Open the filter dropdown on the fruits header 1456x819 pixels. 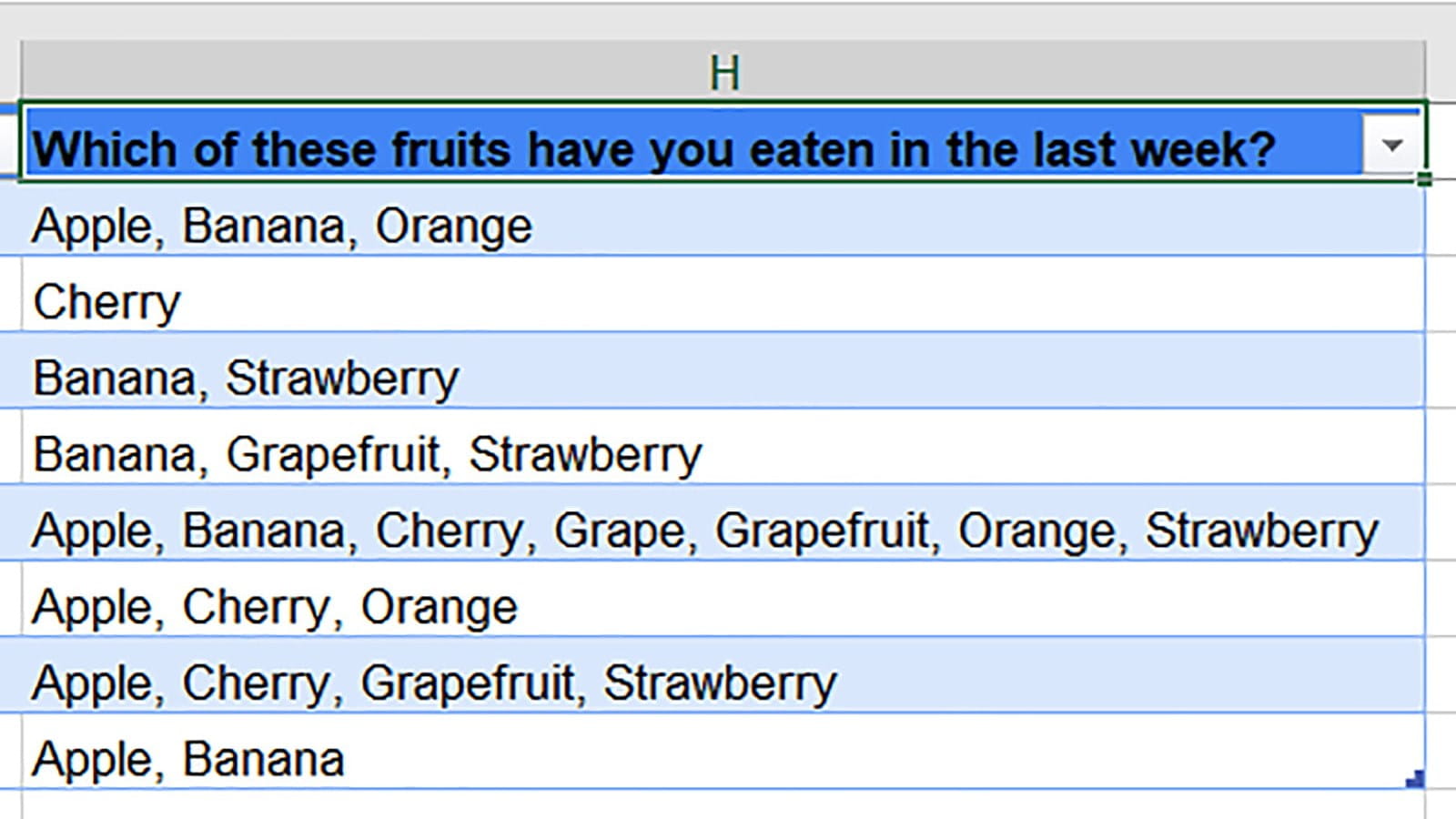pyautogui.click(x=1391, y=146)
